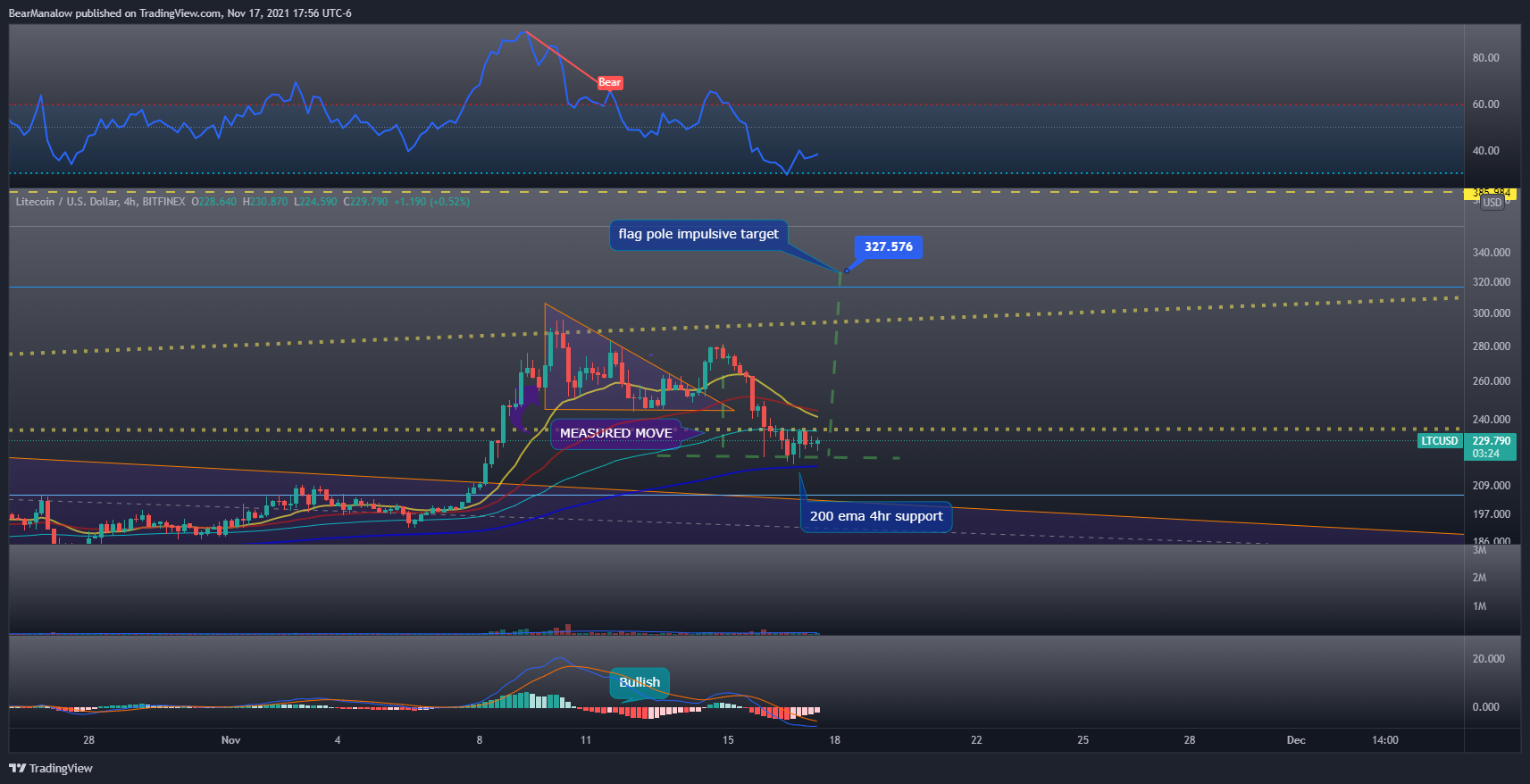Click the 300.000 price axis label

(1492, 313)
